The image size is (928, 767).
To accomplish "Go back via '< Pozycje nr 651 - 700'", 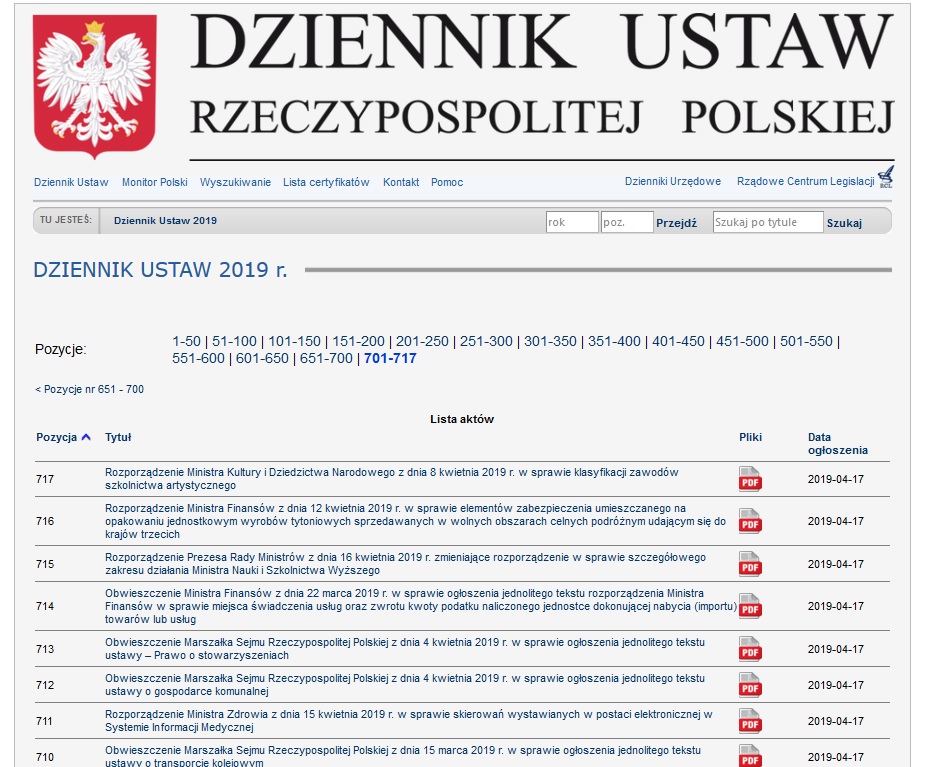I will [x=89, y=389].
